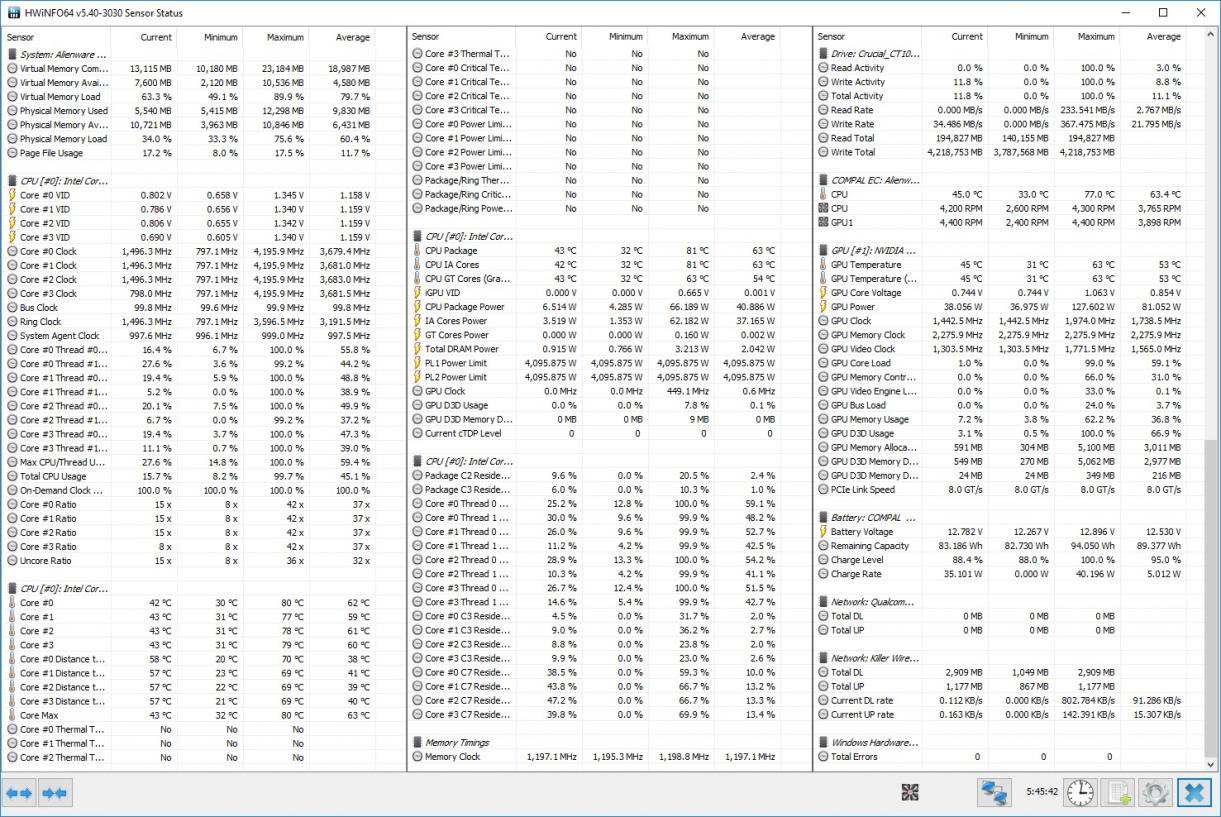Click circle icon beside Bus Clock
1221x817 pixels.
click(12, 308)
